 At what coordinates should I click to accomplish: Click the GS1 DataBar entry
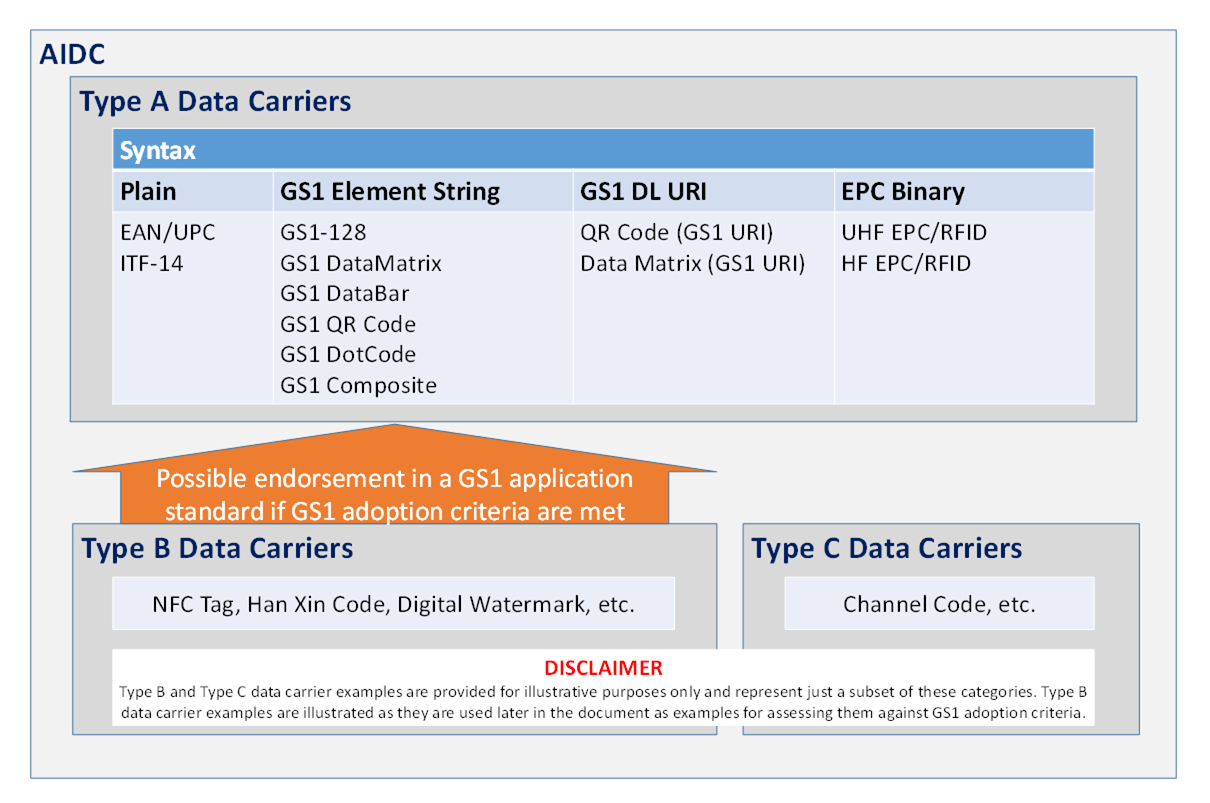(x=344, y=294)
